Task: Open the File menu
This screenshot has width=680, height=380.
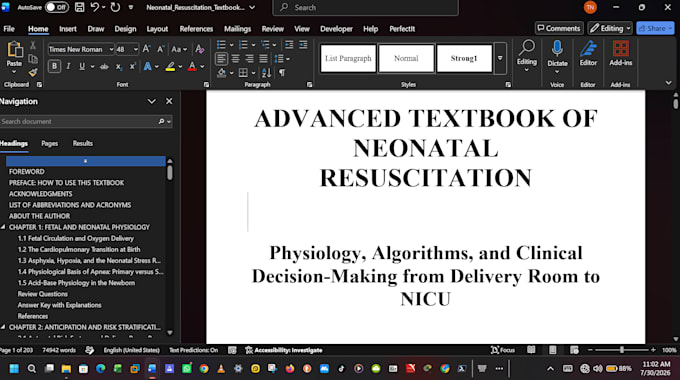Action: pos(9,29)
